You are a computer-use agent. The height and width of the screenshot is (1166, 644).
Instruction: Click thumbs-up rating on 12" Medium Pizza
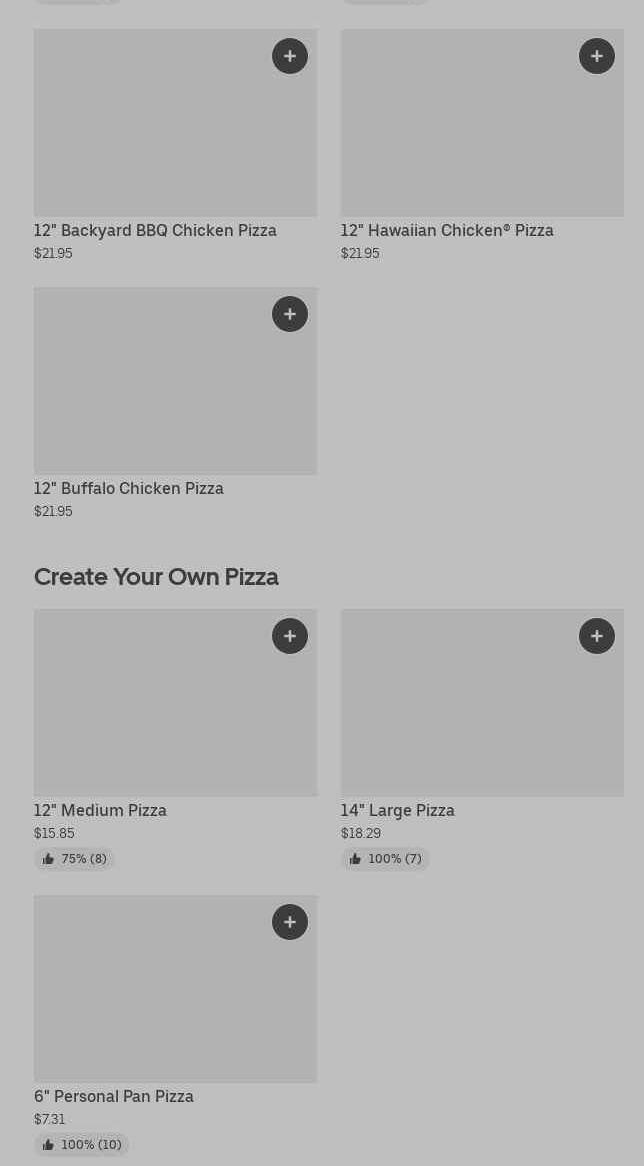(74, 859)
